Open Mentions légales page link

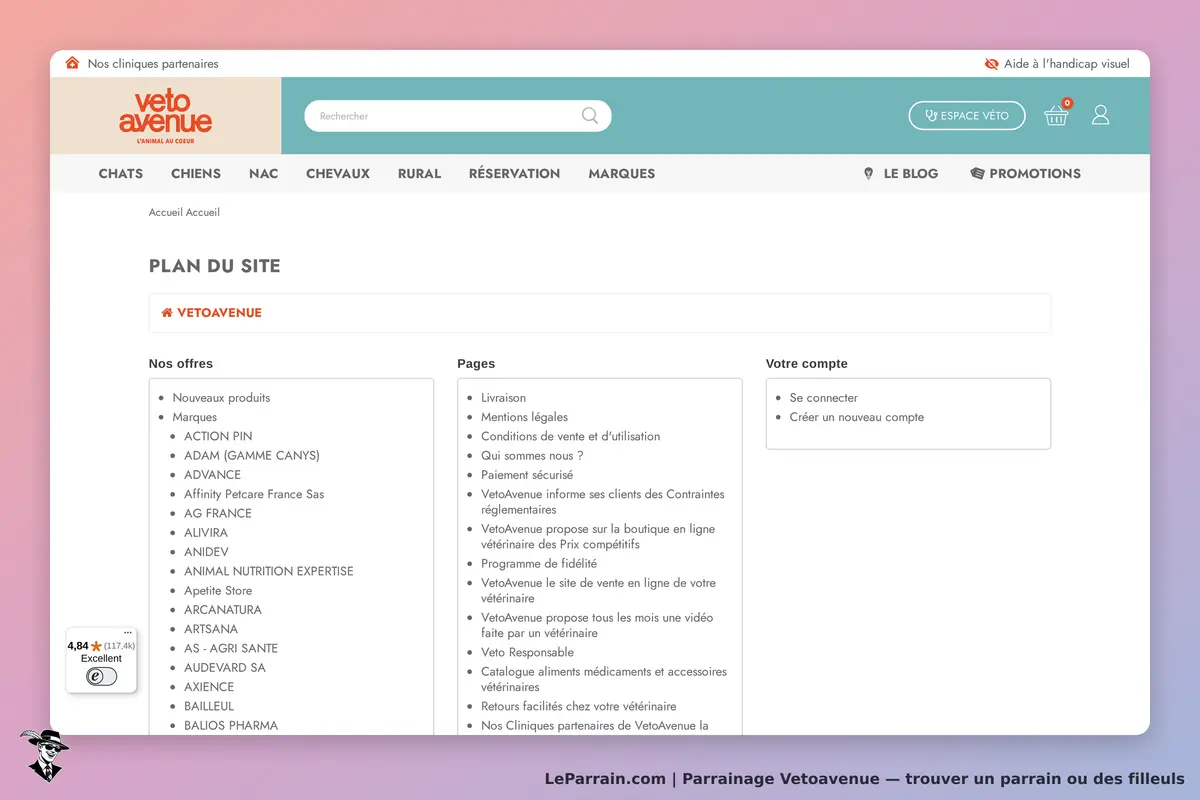[524, 417]
